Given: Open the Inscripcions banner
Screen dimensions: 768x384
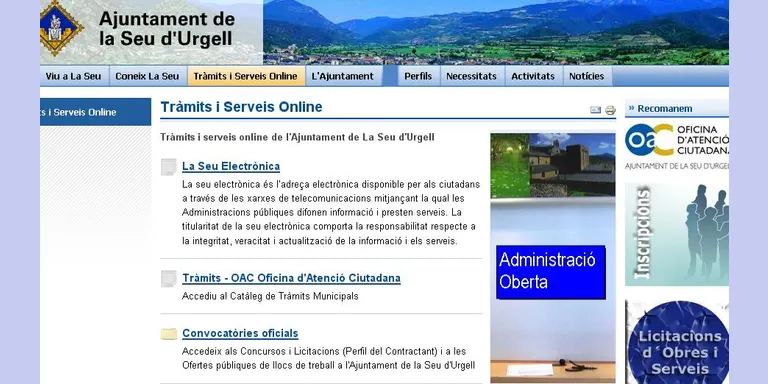Looking at the screenshot, I should (x=677, y=234).
